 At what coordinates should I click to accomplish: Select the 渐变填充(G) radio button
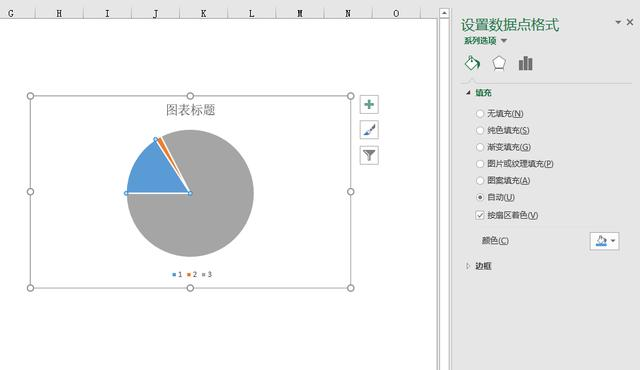(480, 147)
